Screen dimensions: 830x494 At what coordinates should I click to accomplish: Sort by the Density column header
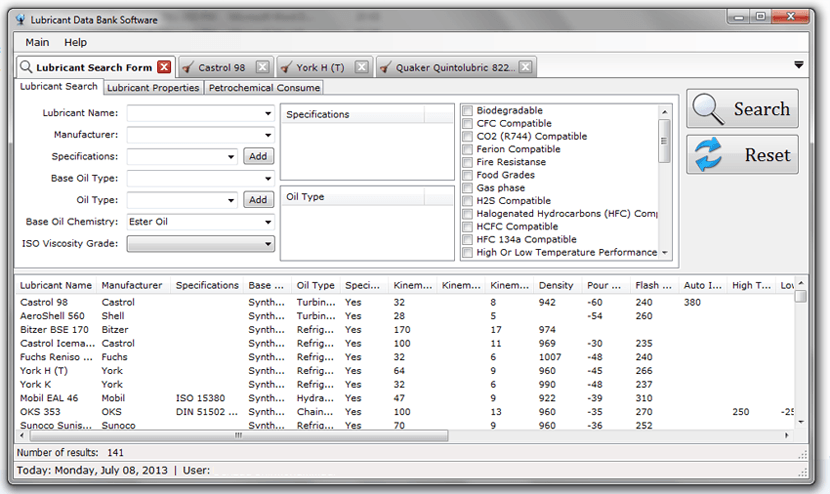[556, 285]
